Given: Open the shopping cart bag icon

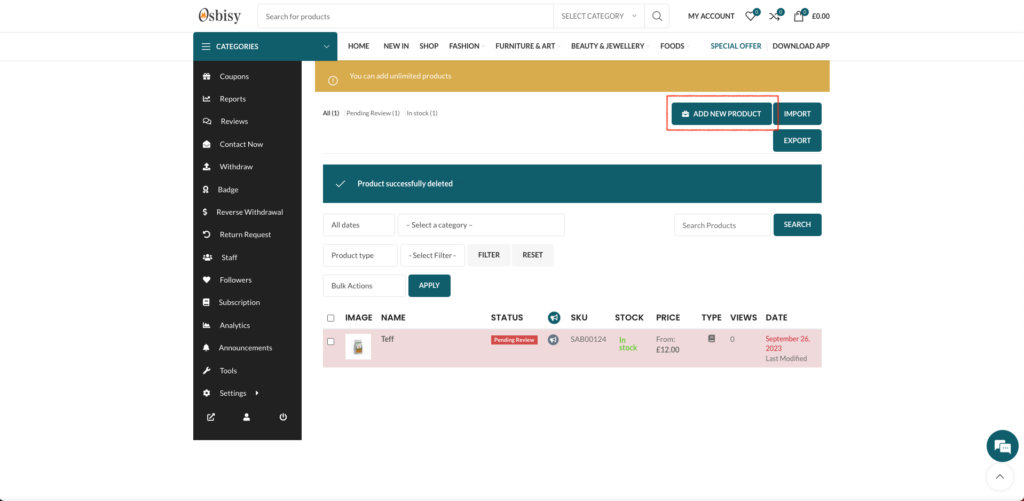Looking at the screenshot, I should [x=798, y=16].
